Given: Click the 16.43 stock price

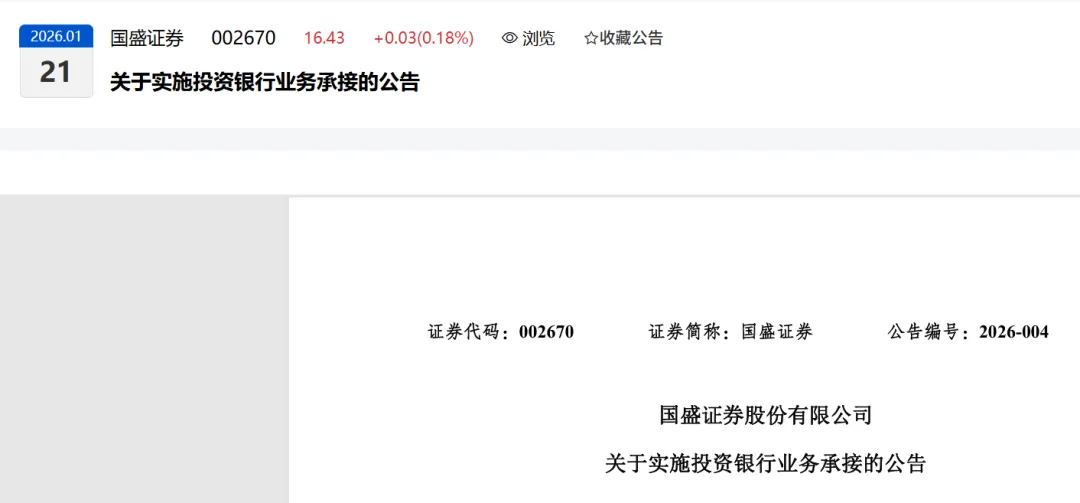Looking at the screenshot, I should (324, 39).
